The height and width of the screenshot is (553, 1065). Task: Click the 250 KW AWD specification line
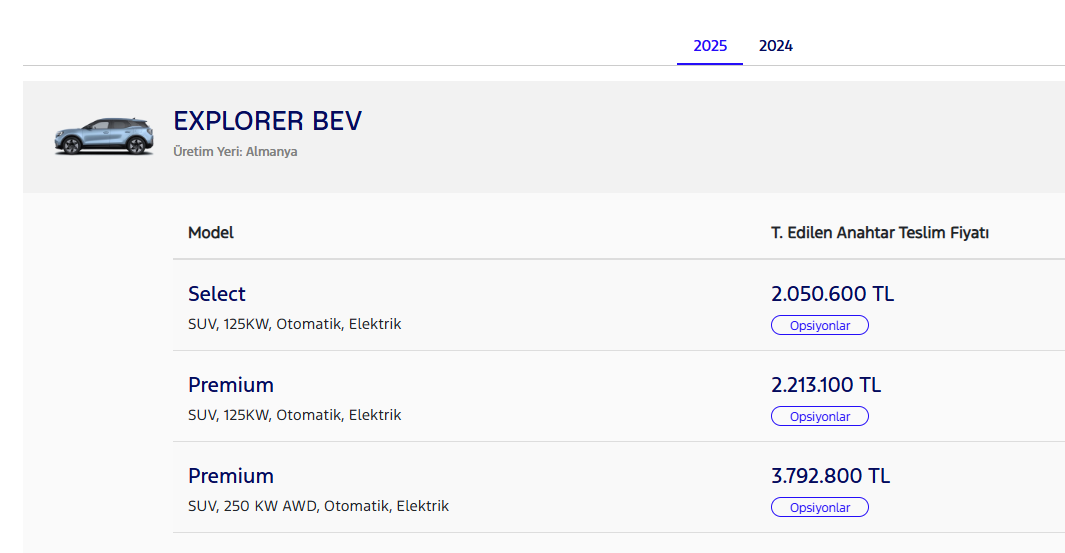click(318, 506)
